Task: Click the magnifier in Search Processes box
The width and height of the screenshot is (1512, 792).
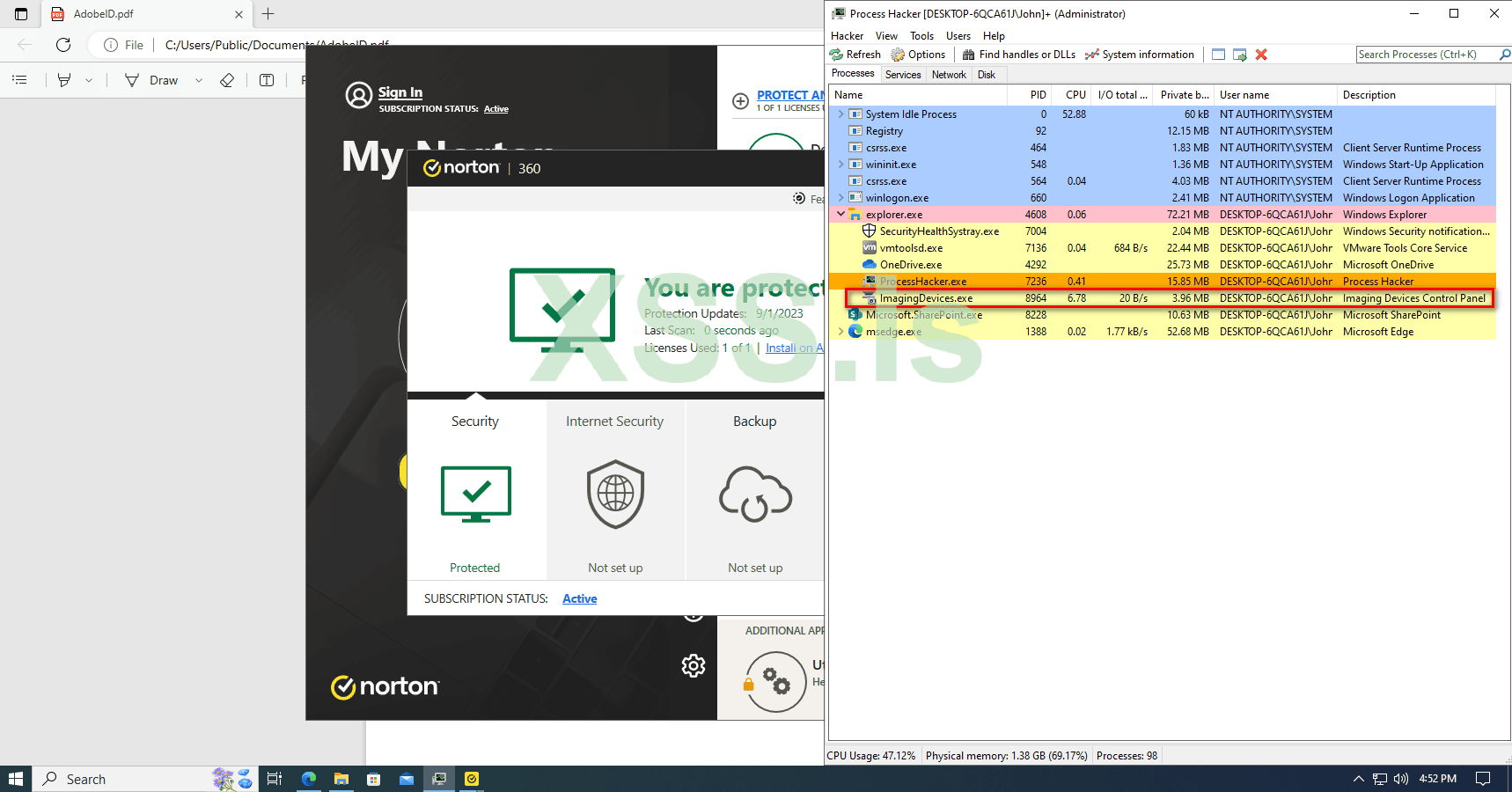Action: click(x=1504, y=55)
